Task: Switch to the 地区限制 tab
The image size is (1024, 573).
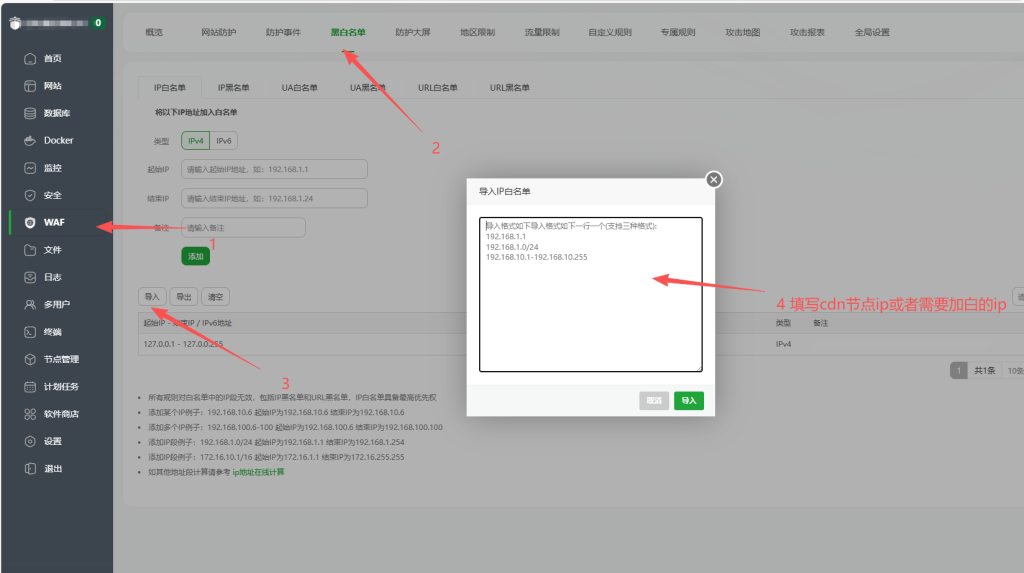Action: coord(477,32)
